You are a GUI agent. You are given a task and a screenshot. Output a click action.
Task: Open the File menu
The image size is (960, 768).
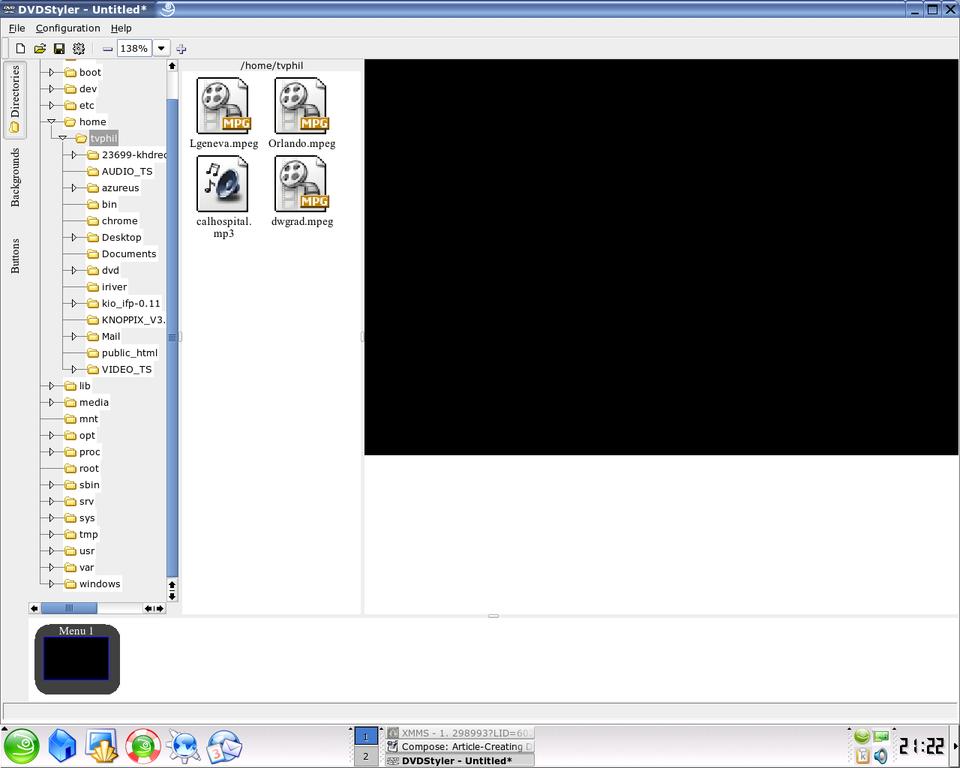[x=17, y=28]
